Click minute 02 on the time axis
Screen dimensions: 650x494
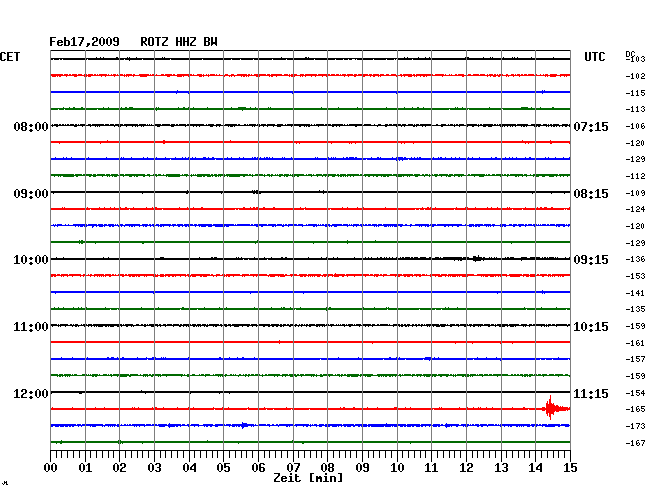click(119, 468)
